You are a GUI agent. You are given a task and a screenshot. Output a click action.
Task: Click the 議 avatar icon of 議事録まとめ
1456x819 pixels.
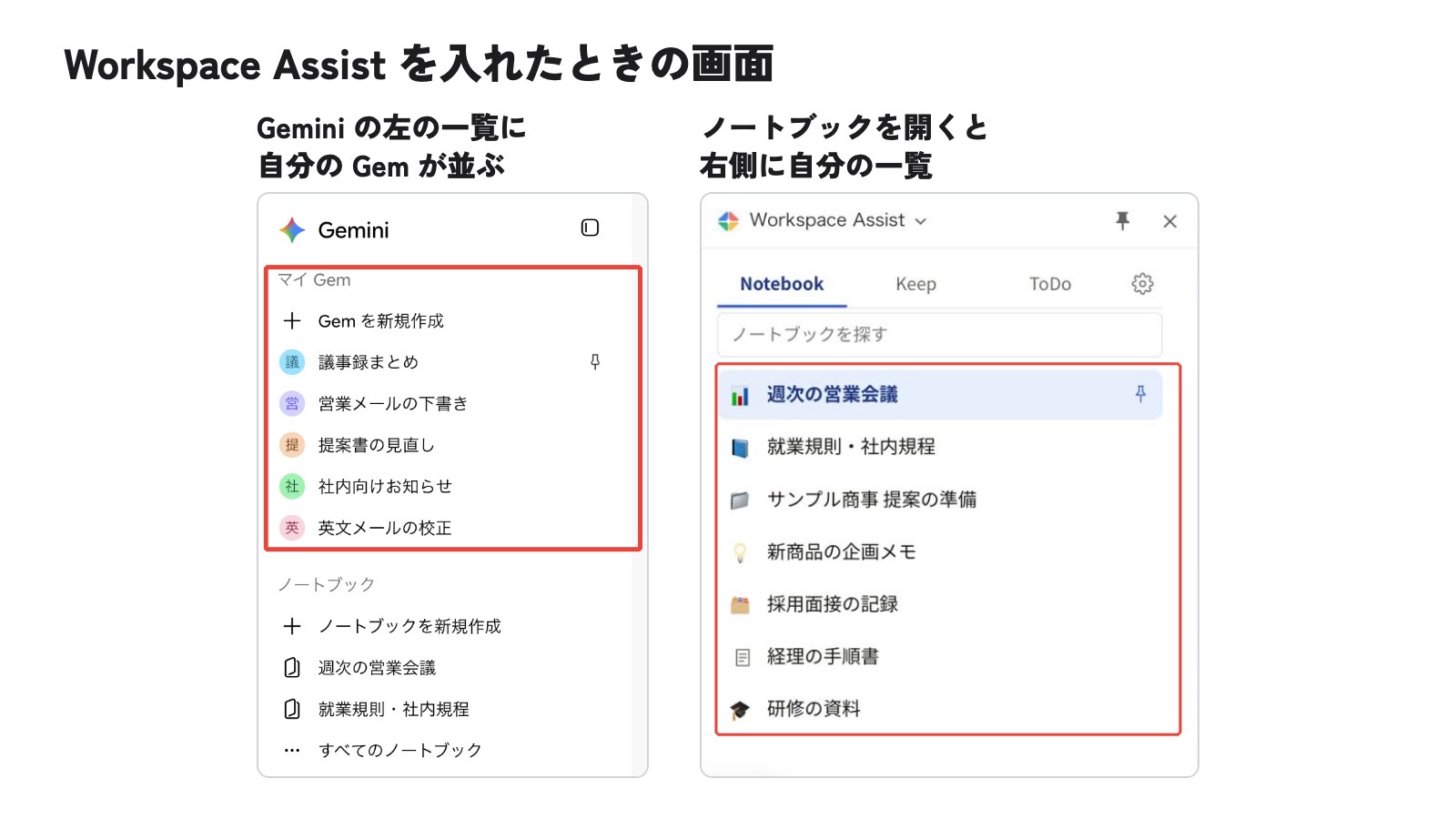coord(292,362)
